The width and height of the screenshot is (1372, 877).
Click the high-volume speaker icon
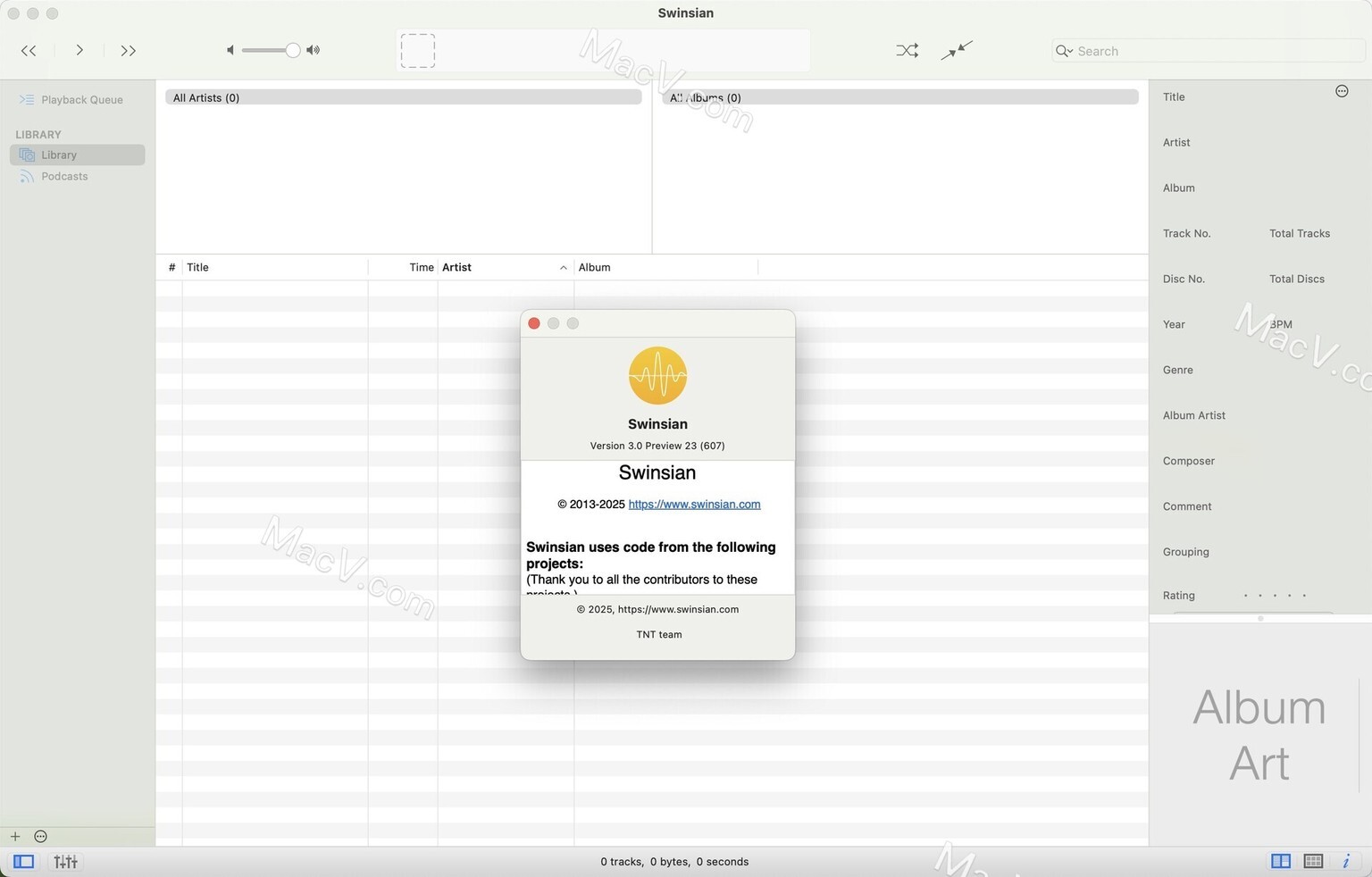click(313, 50)
